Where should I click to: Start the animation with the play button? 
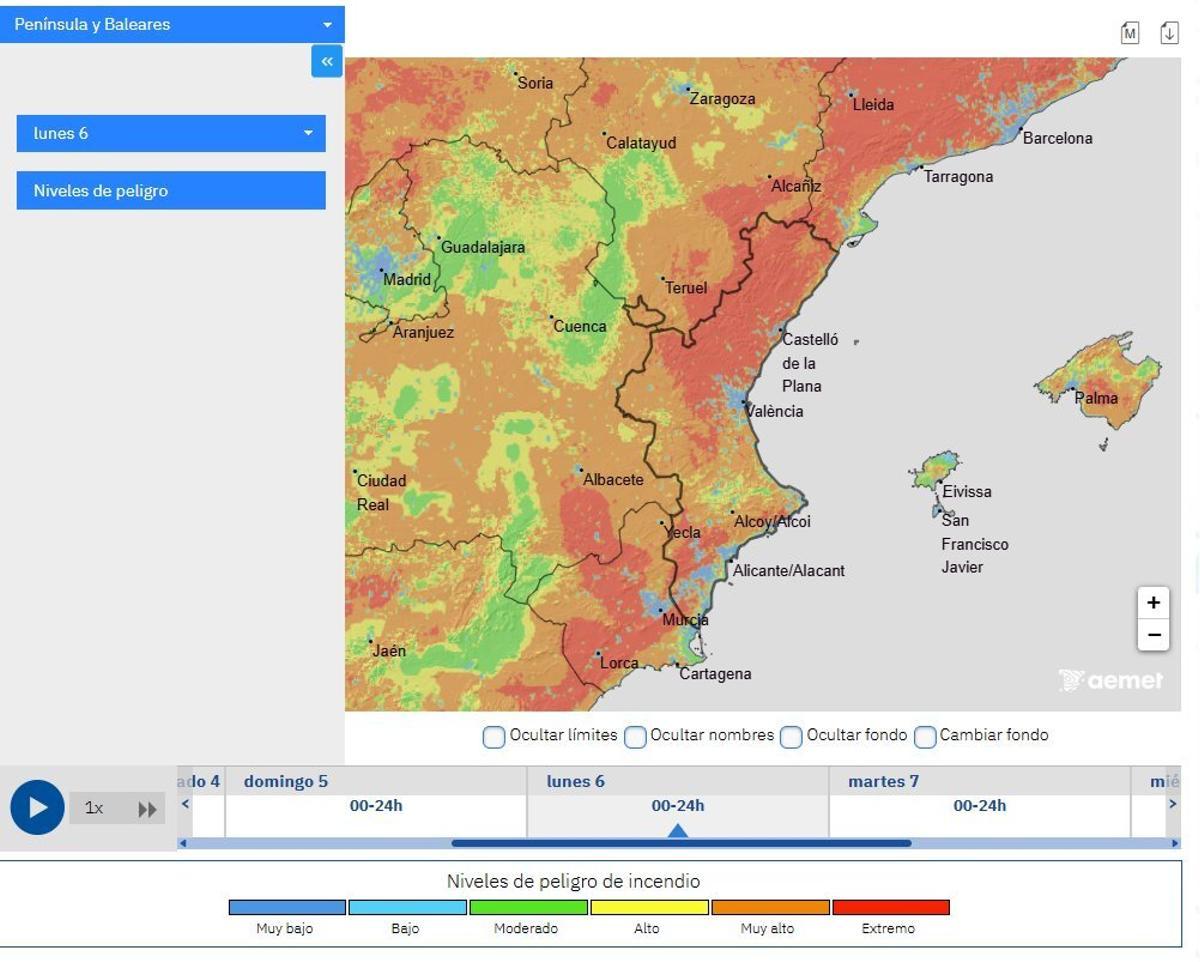(x=37, y=807)
